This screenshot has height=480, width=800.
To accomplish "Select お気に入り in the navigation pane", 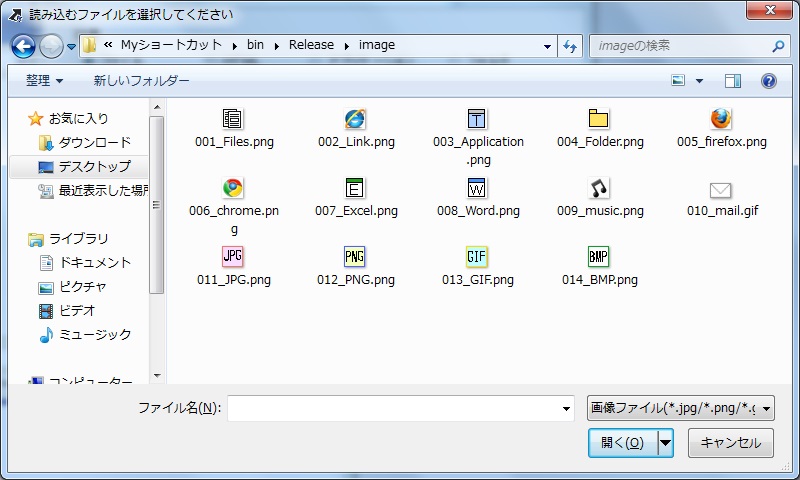I will coord(68,118).
